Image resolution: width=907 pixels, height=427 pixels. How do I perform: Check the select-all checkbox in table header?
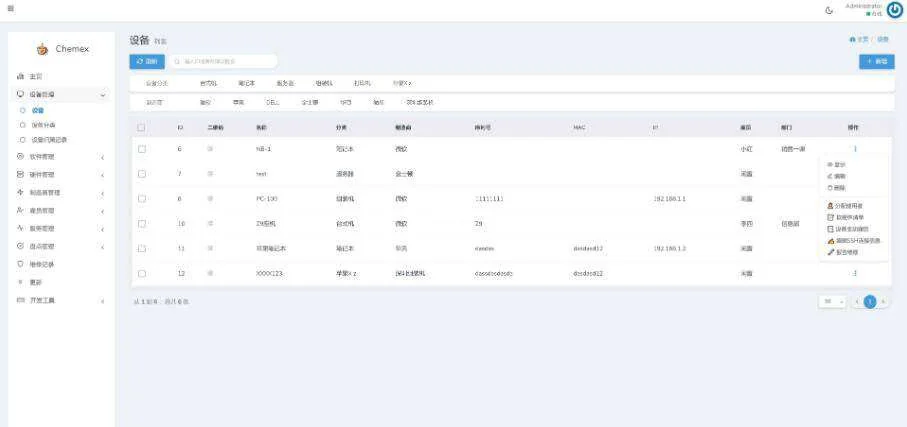(x=142, y=127)
